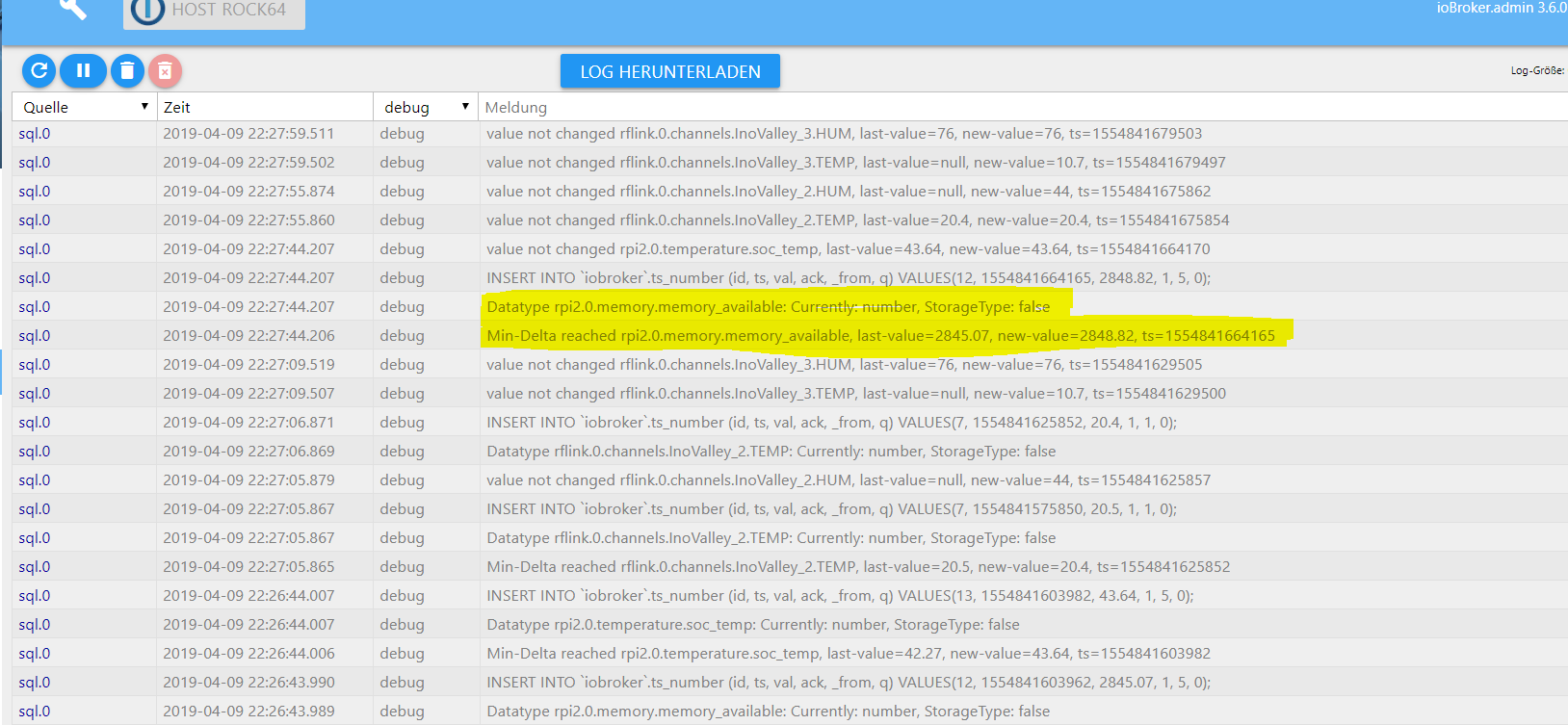The width and height of the screenshot is (1568, 725).
Task: Select timestamp 2019-04-09 22:27:59.502
Action: 248,163
